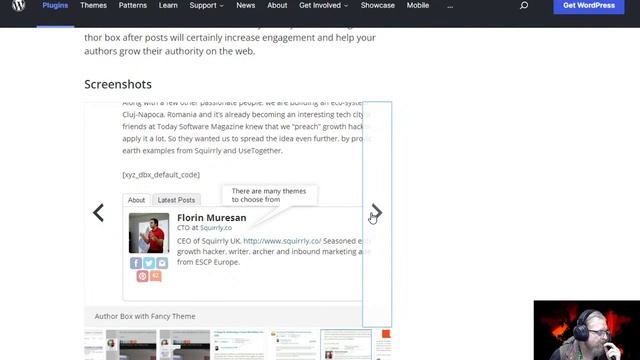
Task: Open the About menu item
Action: point(277,5)
